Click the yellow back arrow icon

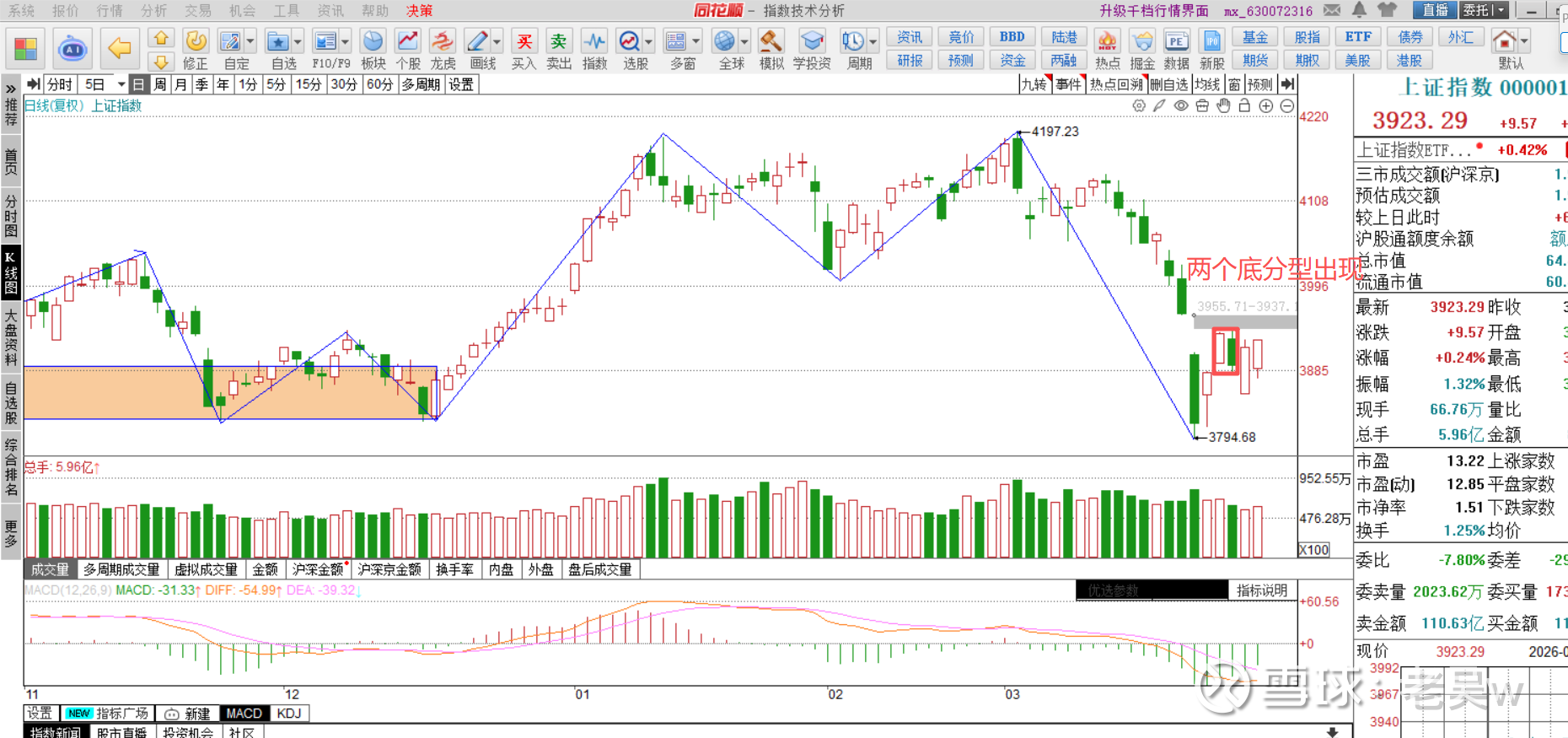click(x=120, y=49)
